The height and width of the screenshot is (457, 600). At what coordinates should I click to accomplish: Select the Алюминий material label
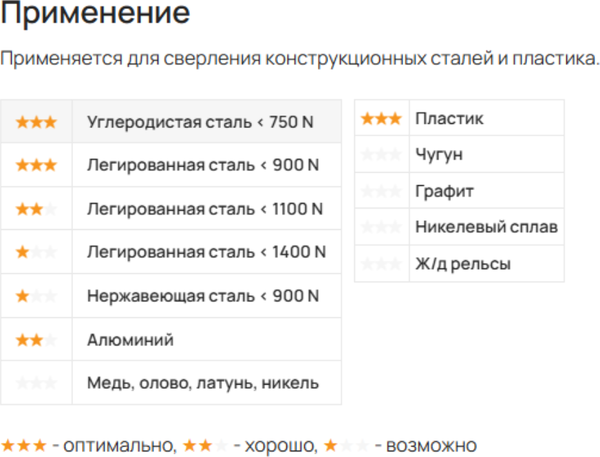click(x=130, y=339)
